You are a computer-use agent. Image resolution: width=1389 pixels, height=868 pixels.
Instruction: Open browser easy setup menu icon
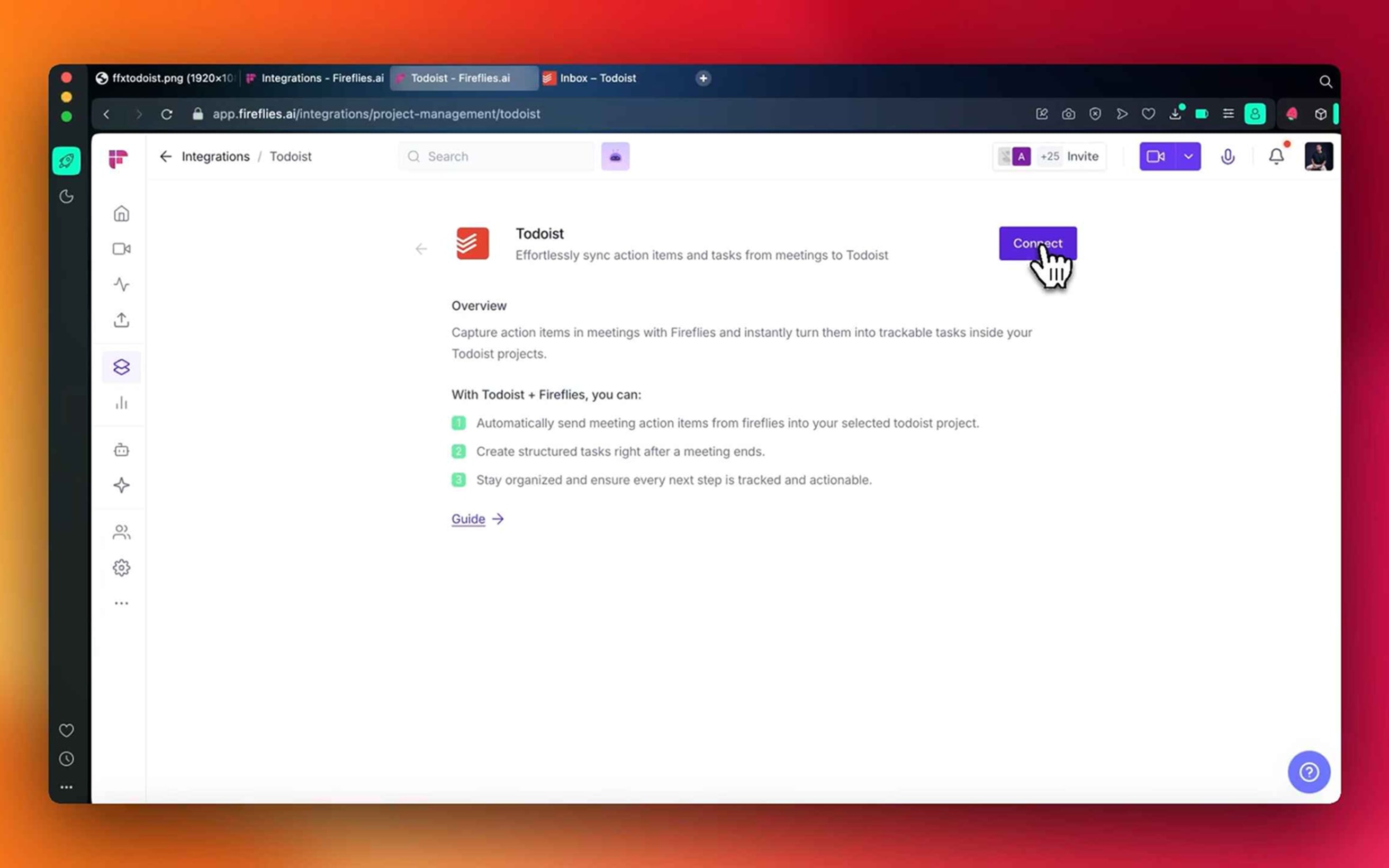tap(1228, 114)
